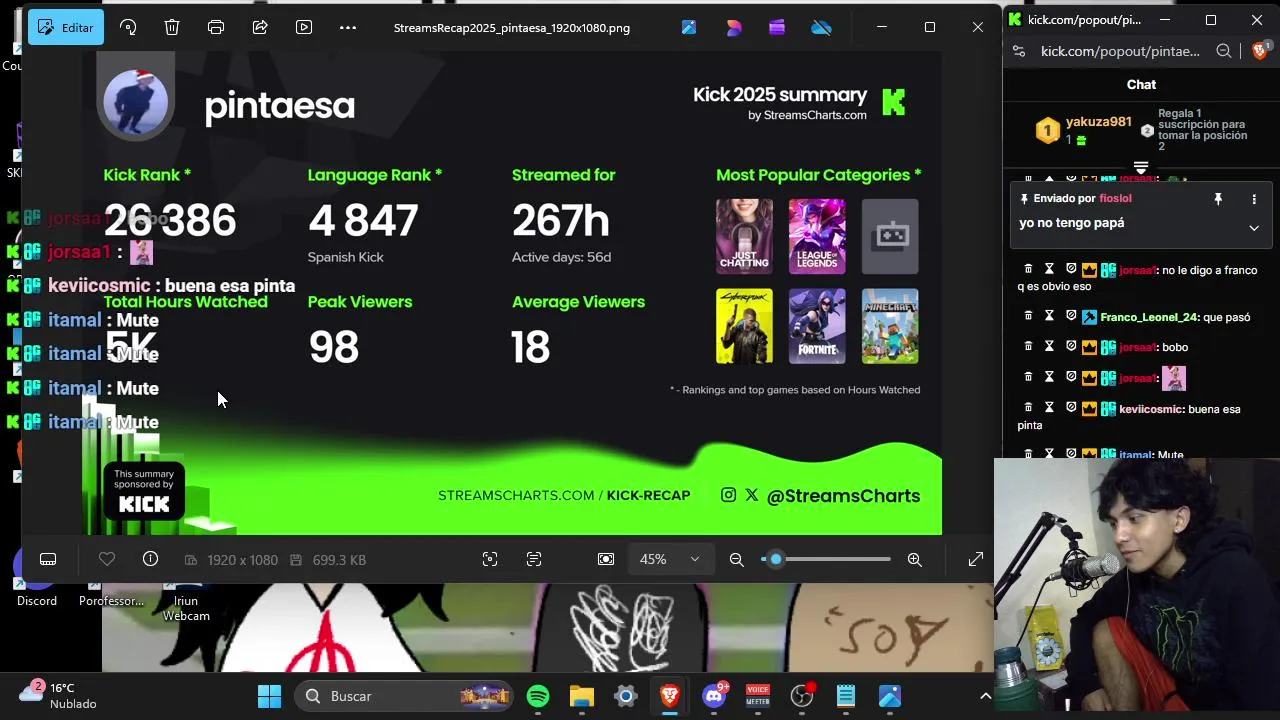The width and height of the screenshot is (1280, 720).
Task: Open the 45% zoom level dropdown
Action: coord(669,559)
